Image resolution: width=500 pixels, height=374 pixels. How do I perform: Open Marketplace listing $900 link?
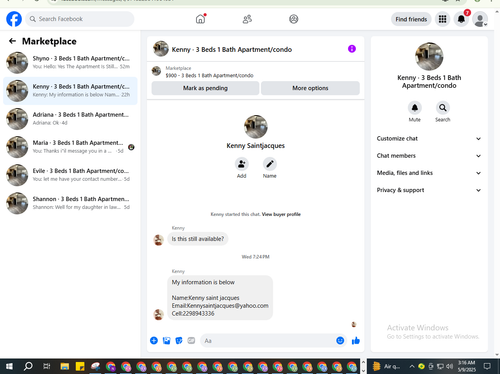209,75
